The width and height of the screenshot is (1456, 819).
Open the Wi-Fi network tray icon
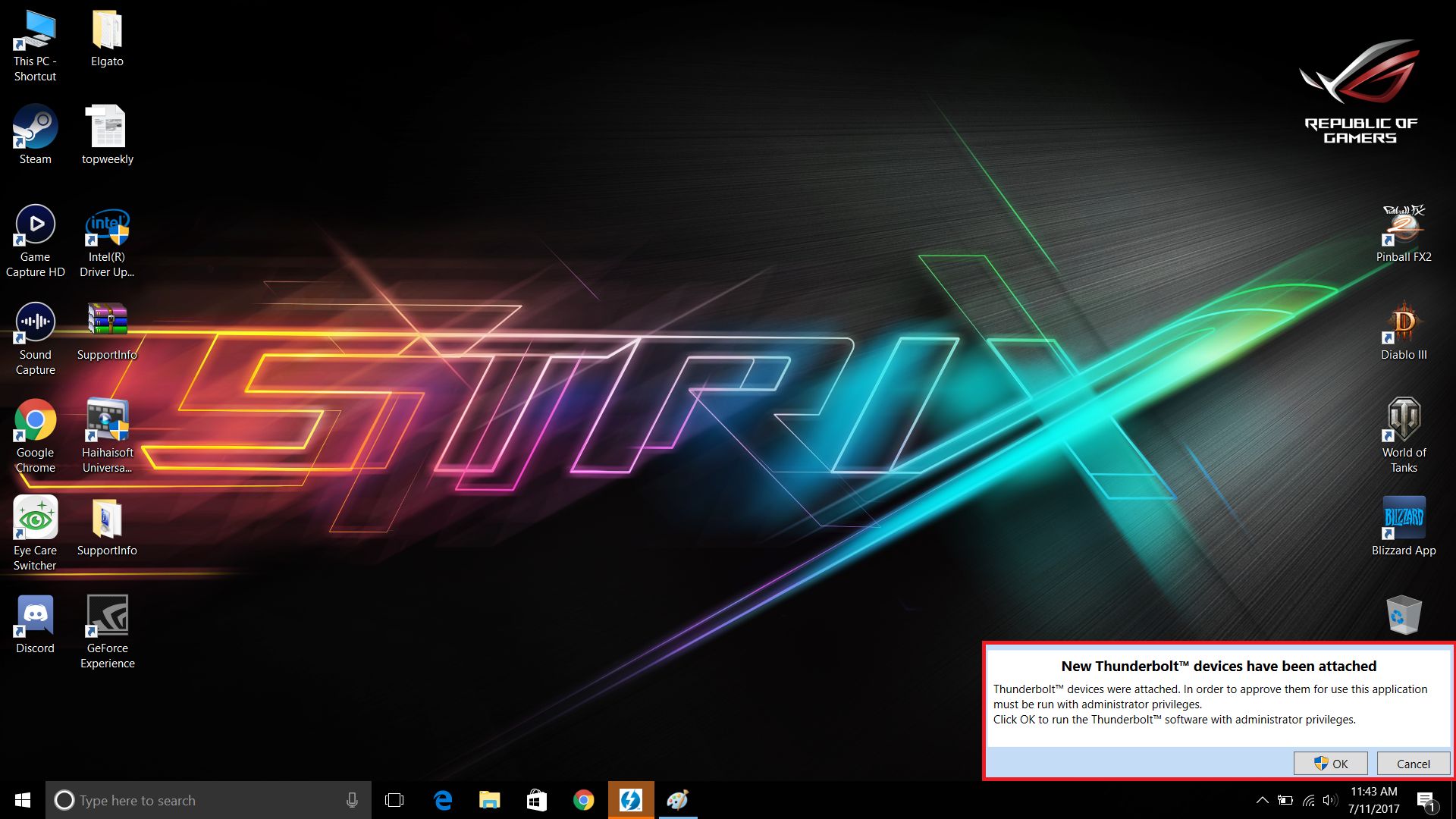[x=1308, y=800]
